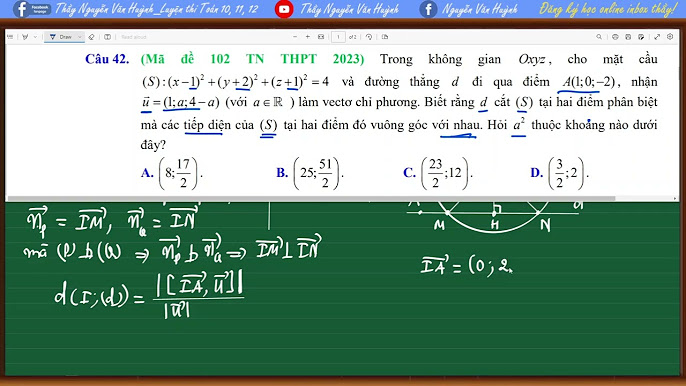Click the green 'THPT' text in heading
Viewport: 686px width, 386px height.
[298, 59]
